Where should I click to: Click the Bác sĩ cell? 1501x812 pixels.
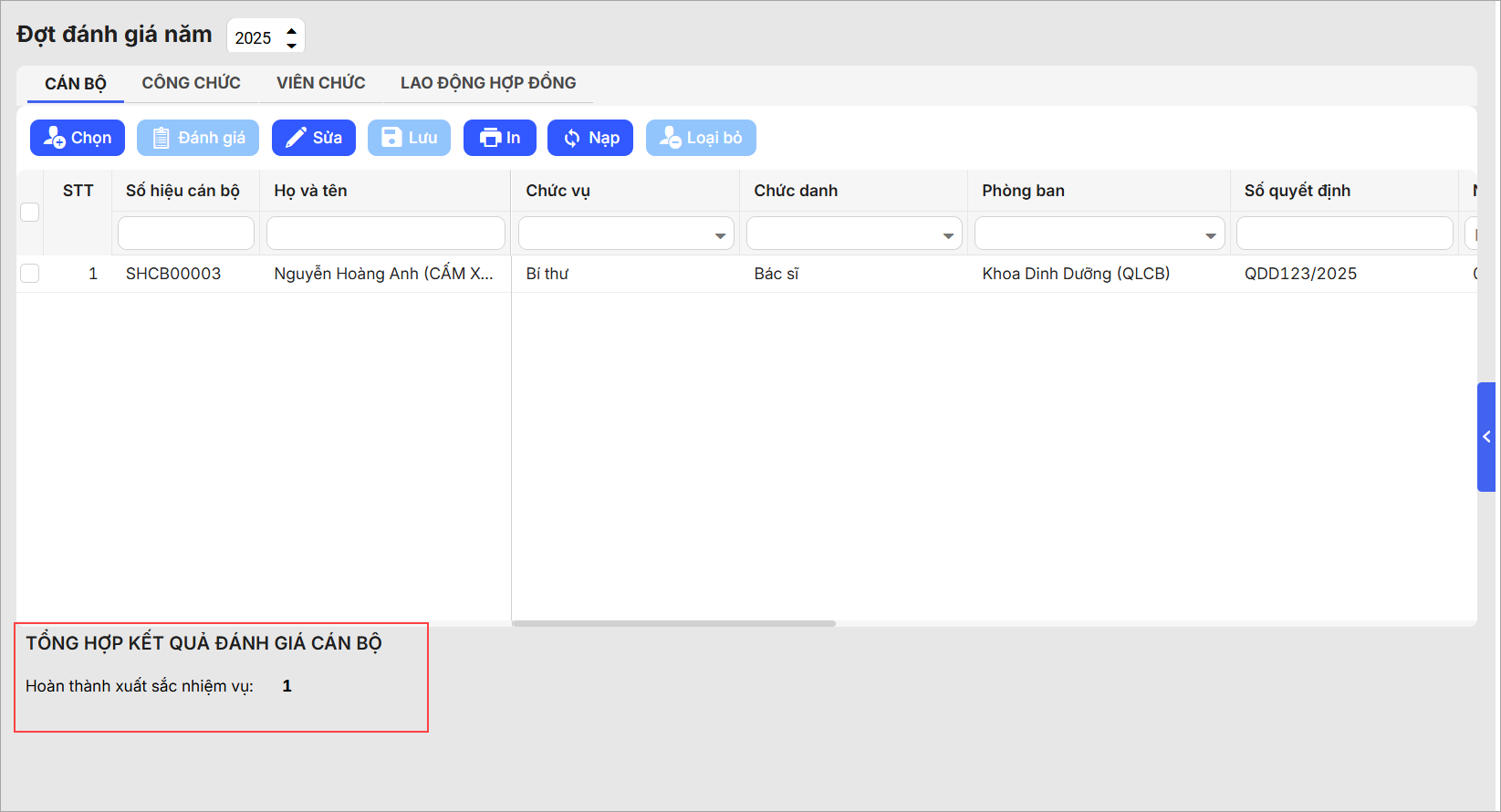(x=777, y=274)
